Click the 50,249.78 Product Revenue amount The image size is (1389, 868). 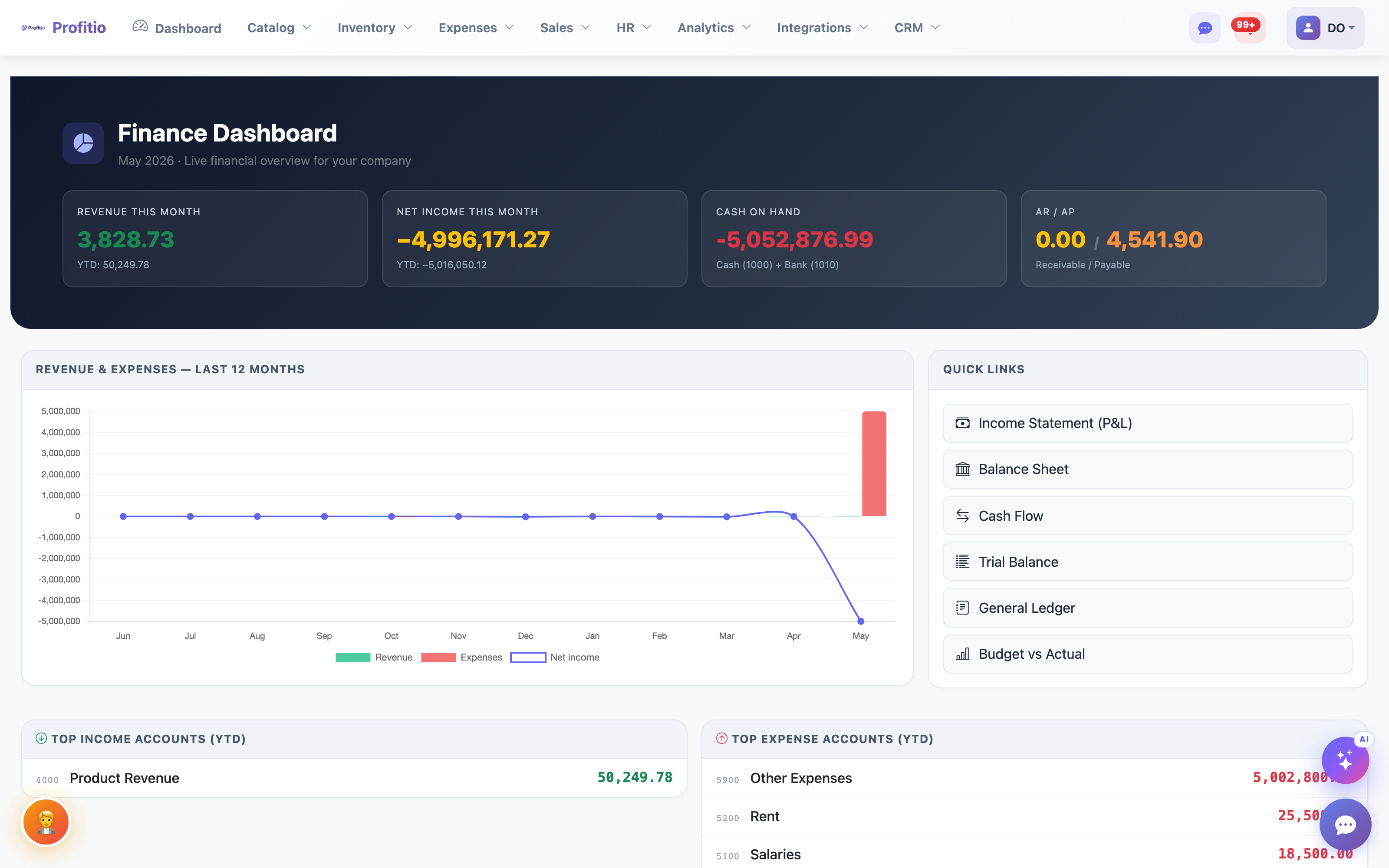point(635,777)
